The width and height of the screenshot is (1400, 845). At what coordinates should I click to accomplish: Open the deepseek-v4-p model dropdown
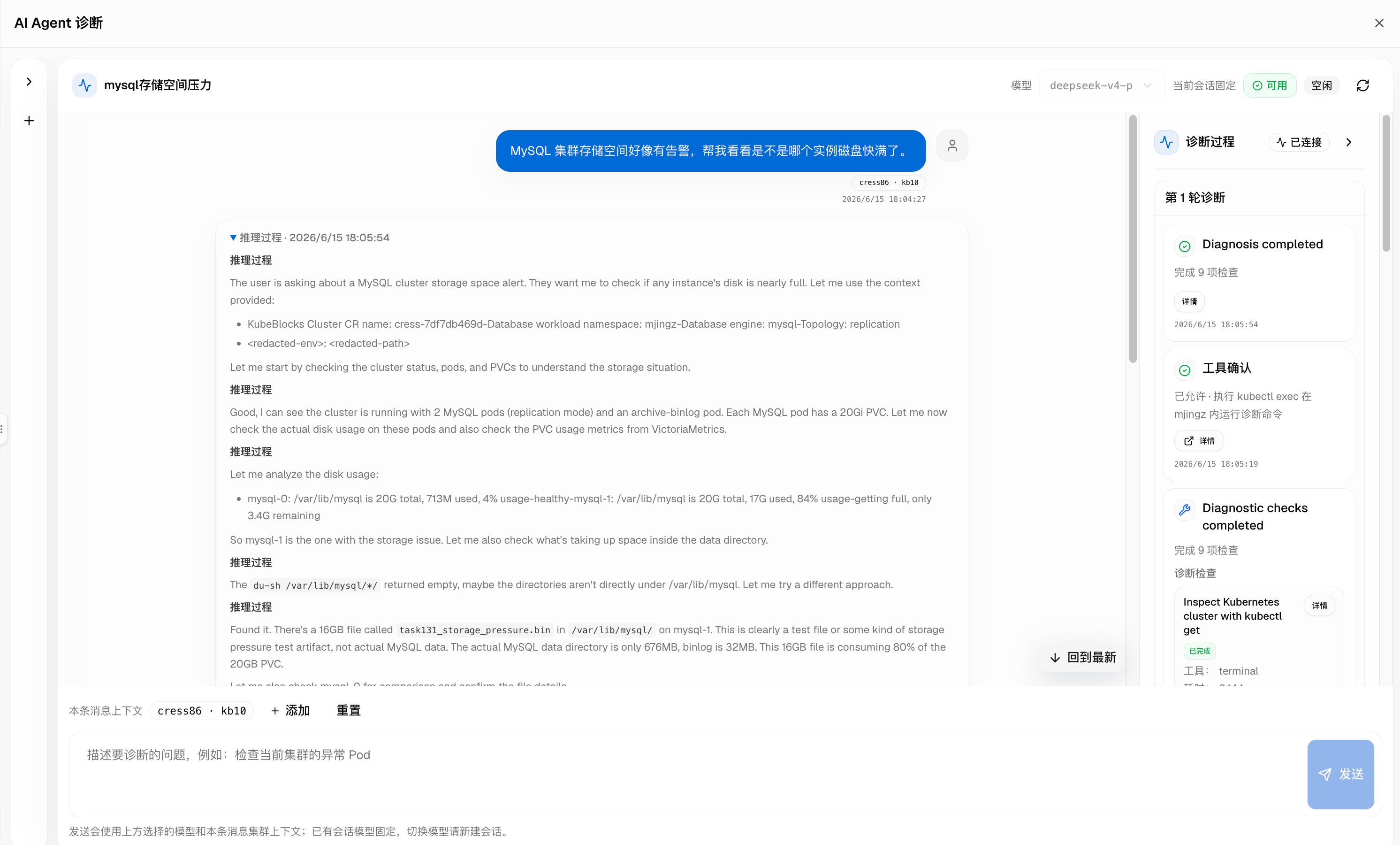coord(1101,85)
